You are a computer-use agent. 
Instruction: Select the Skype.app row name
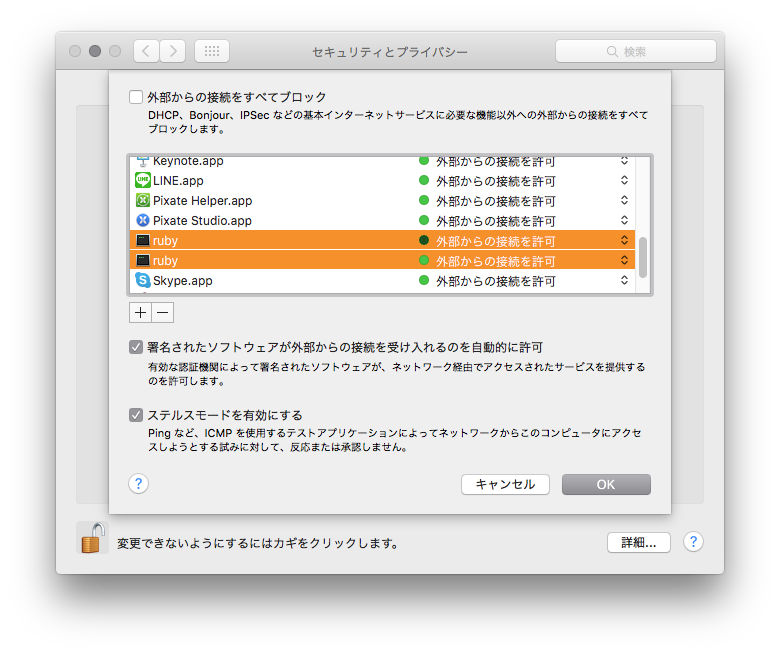point(183,280)
